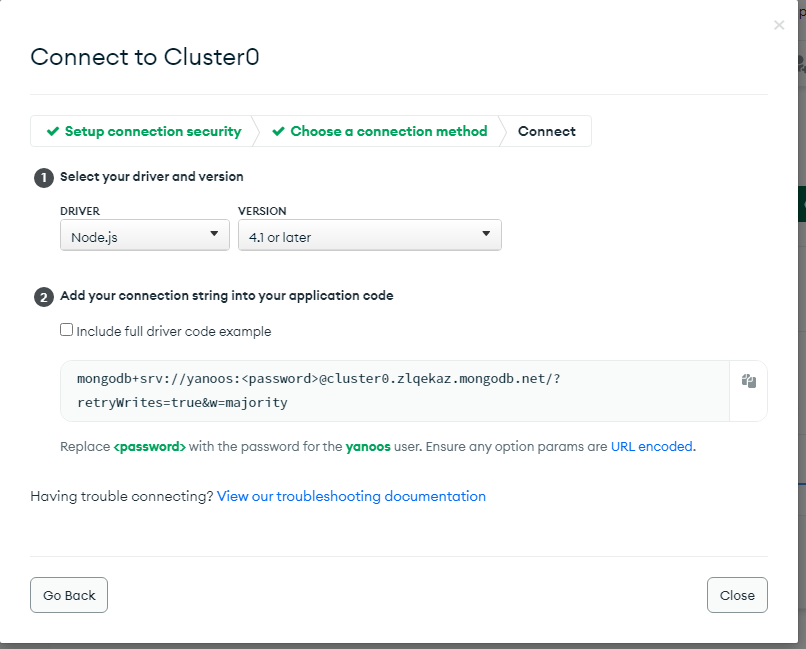This screenshot has height=649, width=806.
Task: Click the step 2 number badge
Action: pyautogui.click(x=43, y=297)
